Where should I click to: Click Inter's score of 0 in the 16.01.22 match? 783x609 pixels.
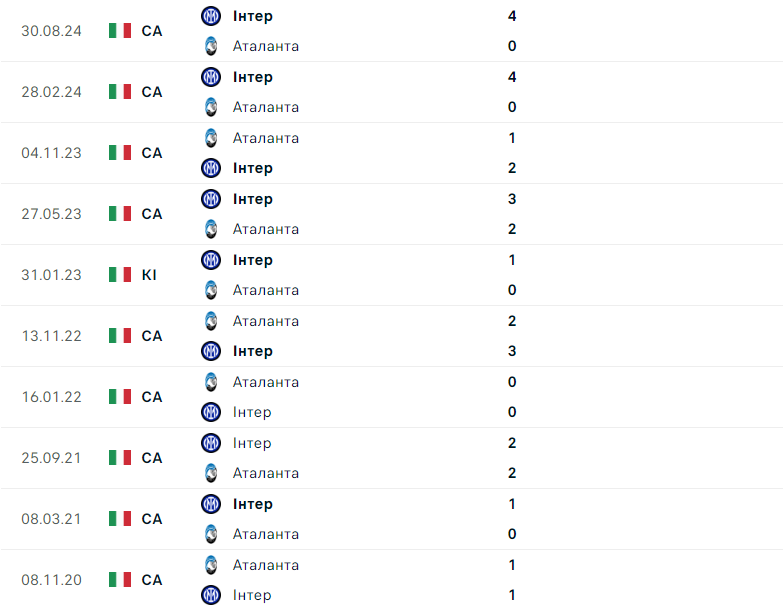(512, 412)
